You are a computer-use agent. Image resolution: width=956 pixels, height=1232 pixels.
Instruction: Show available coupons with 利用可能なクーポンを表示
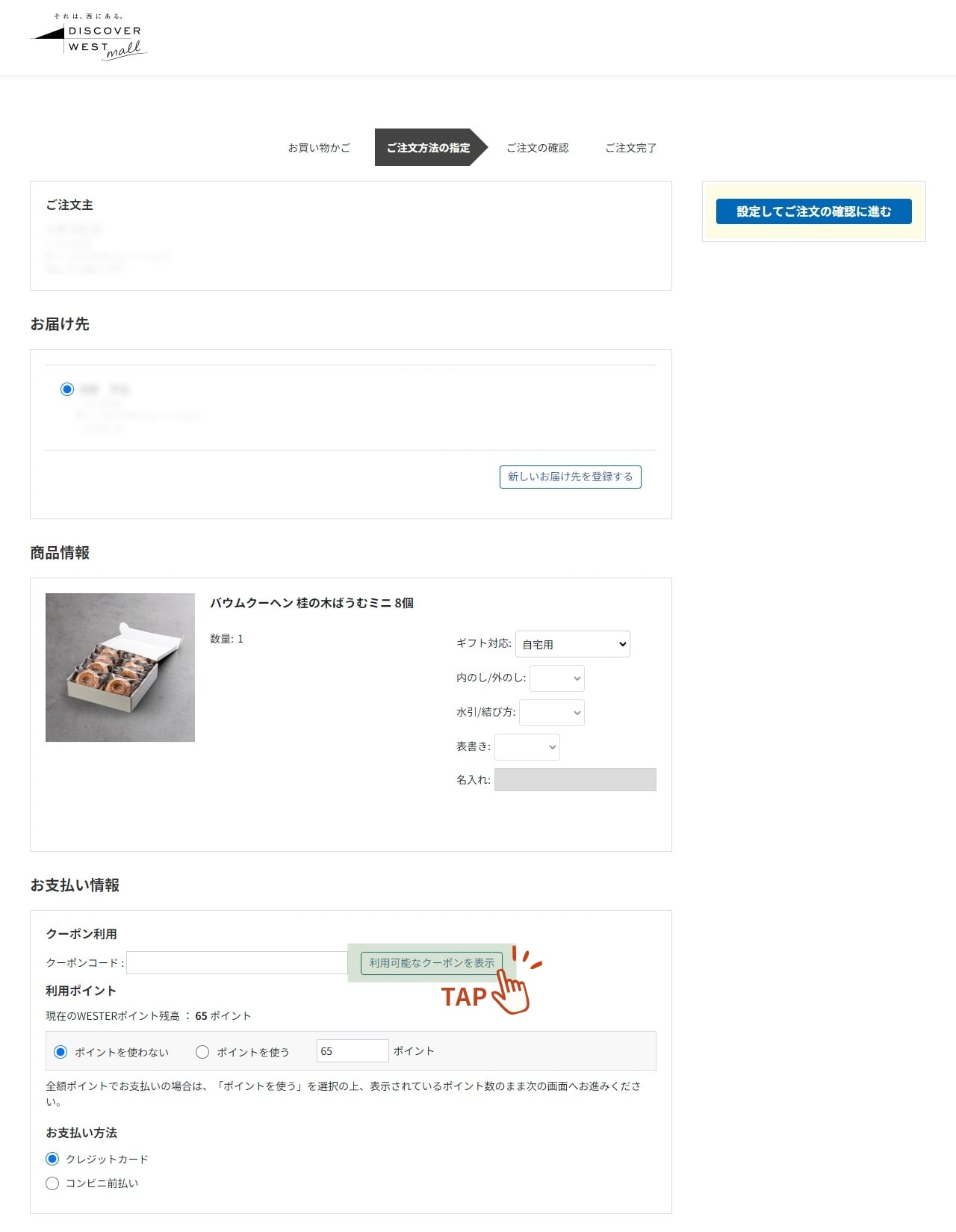tap(432, 963)
